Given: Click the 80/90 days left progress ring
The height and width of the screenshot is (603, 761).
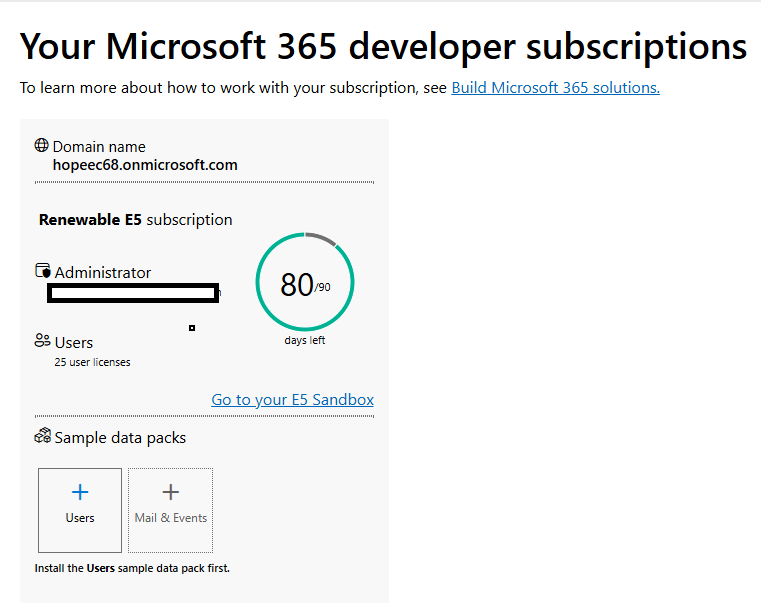Looking at the screenshot, I should click(305, 282).
